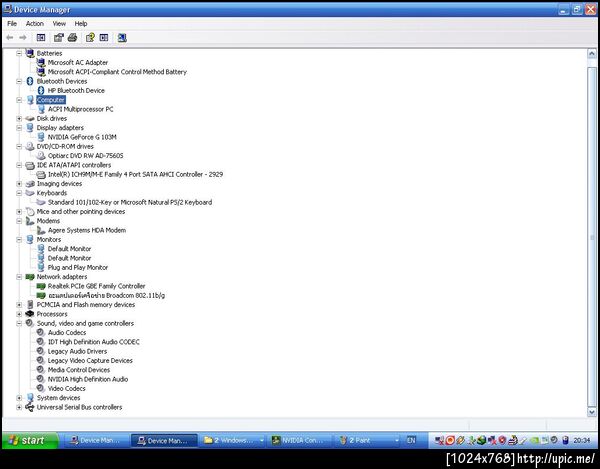Click the Processors category icon

(30, 314)
